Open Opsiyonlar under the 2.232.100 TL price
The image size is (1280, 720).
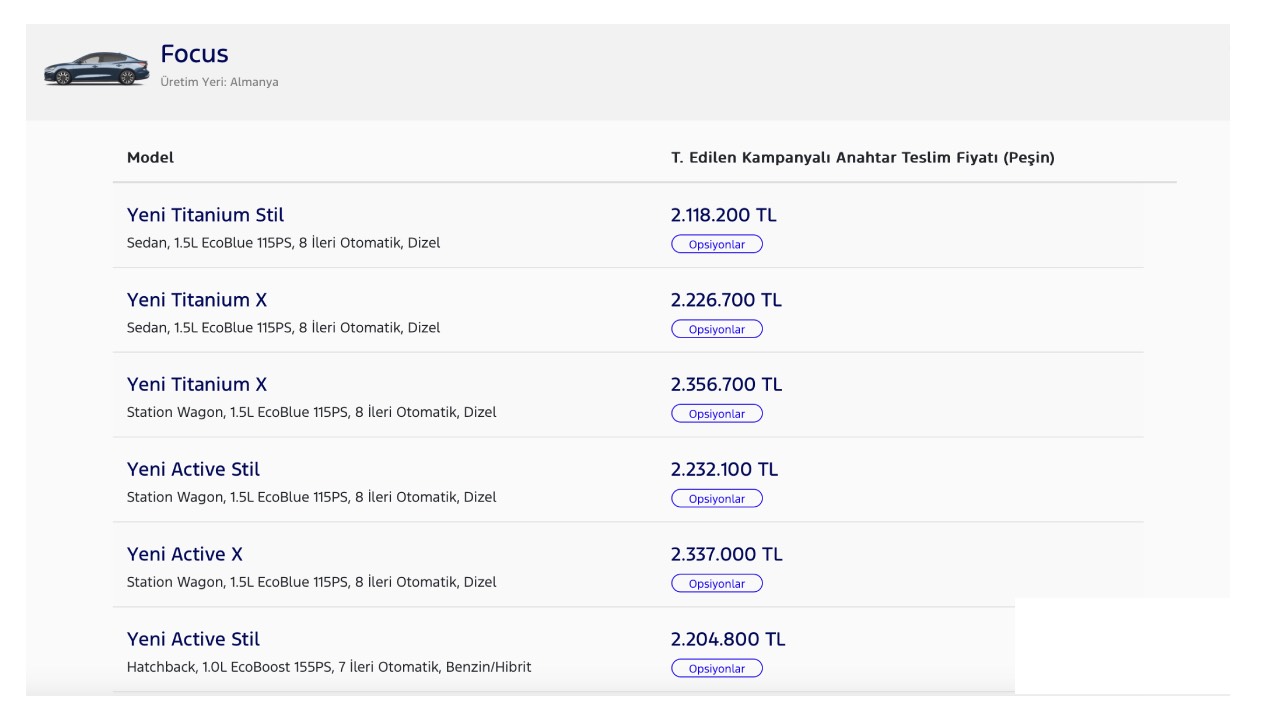click(716, 499)
